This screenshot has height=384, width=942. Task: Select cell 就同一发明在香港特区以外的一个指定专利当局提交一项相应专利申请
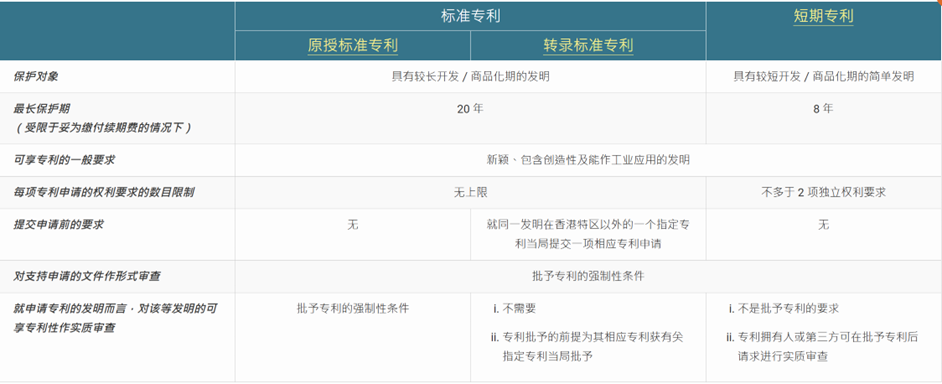[x=588, y=234]
